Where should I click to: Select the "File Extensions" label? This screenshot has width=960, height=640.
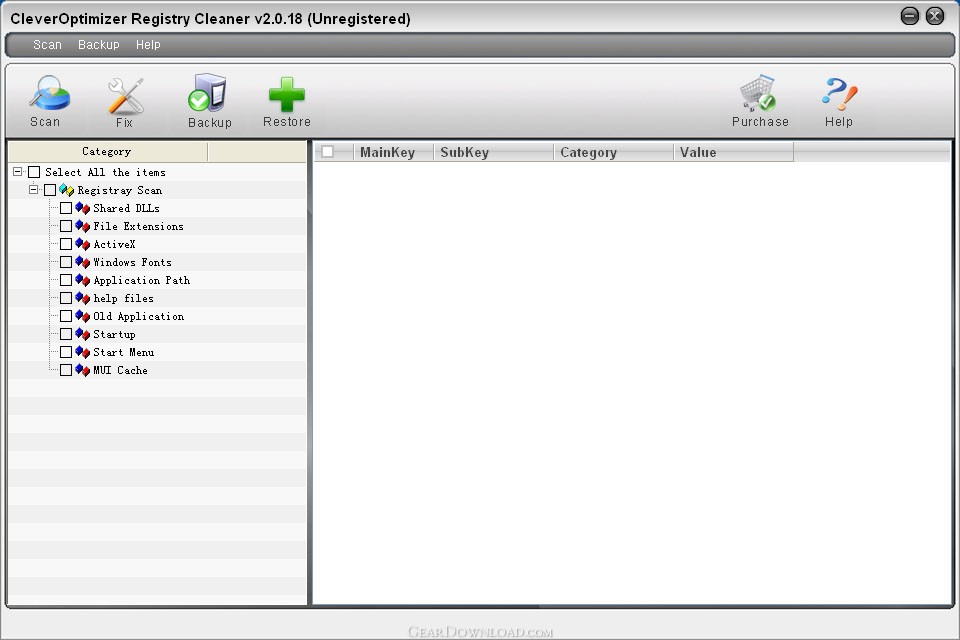138,227
